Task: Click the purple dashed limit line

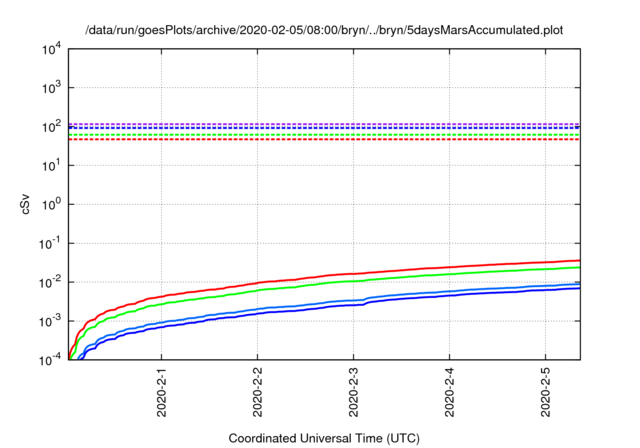Action: click(x=324, y=124)
